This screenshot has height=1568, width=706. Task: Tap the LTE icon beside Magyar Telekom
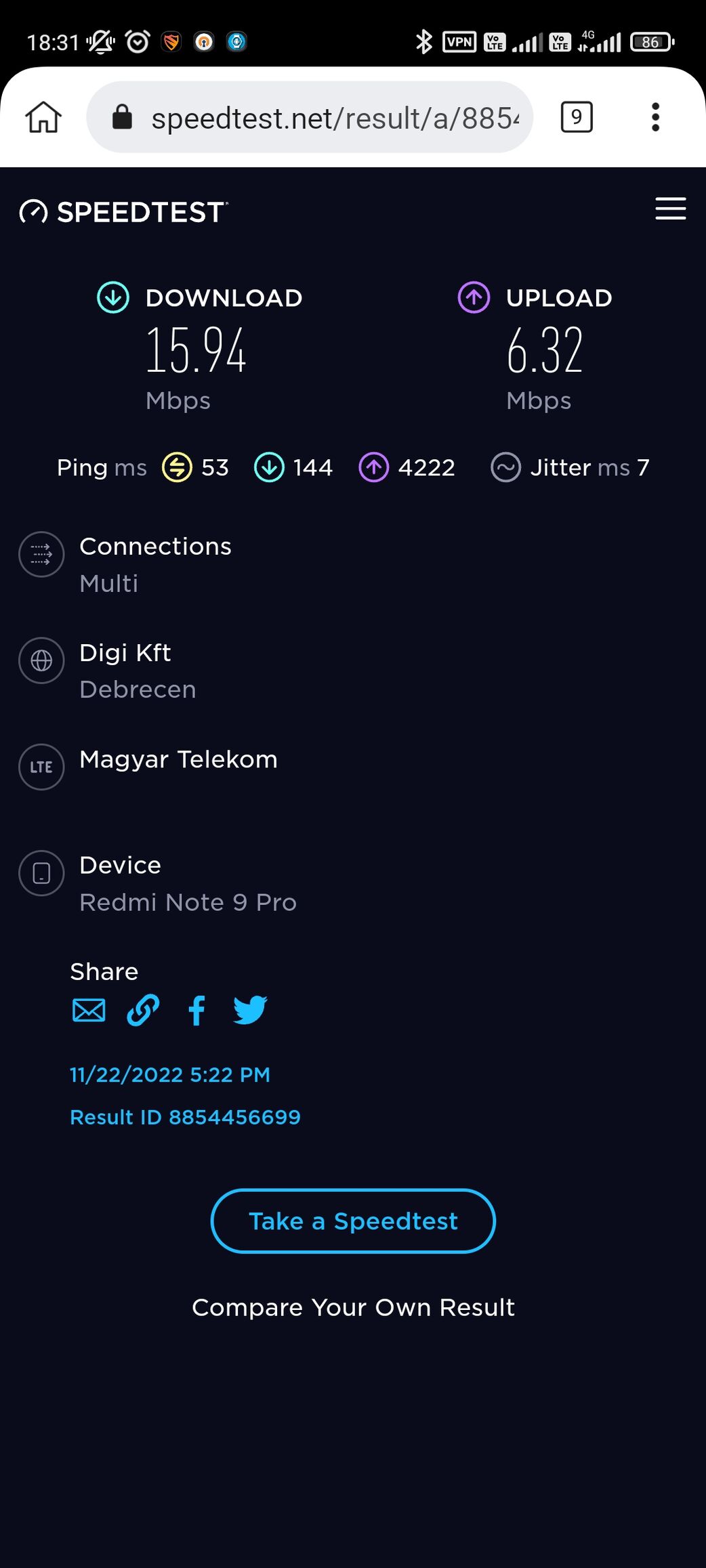click(41, 767)
